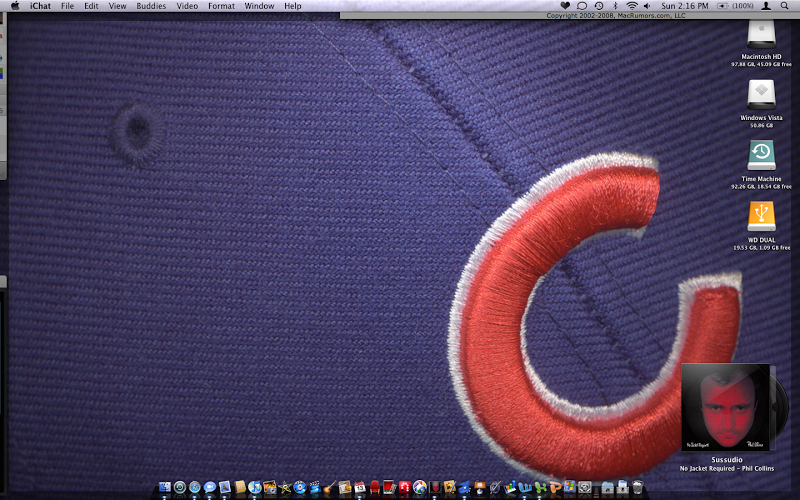
Task: Click the heart icon in menu bar
Action: click(565, 6)
